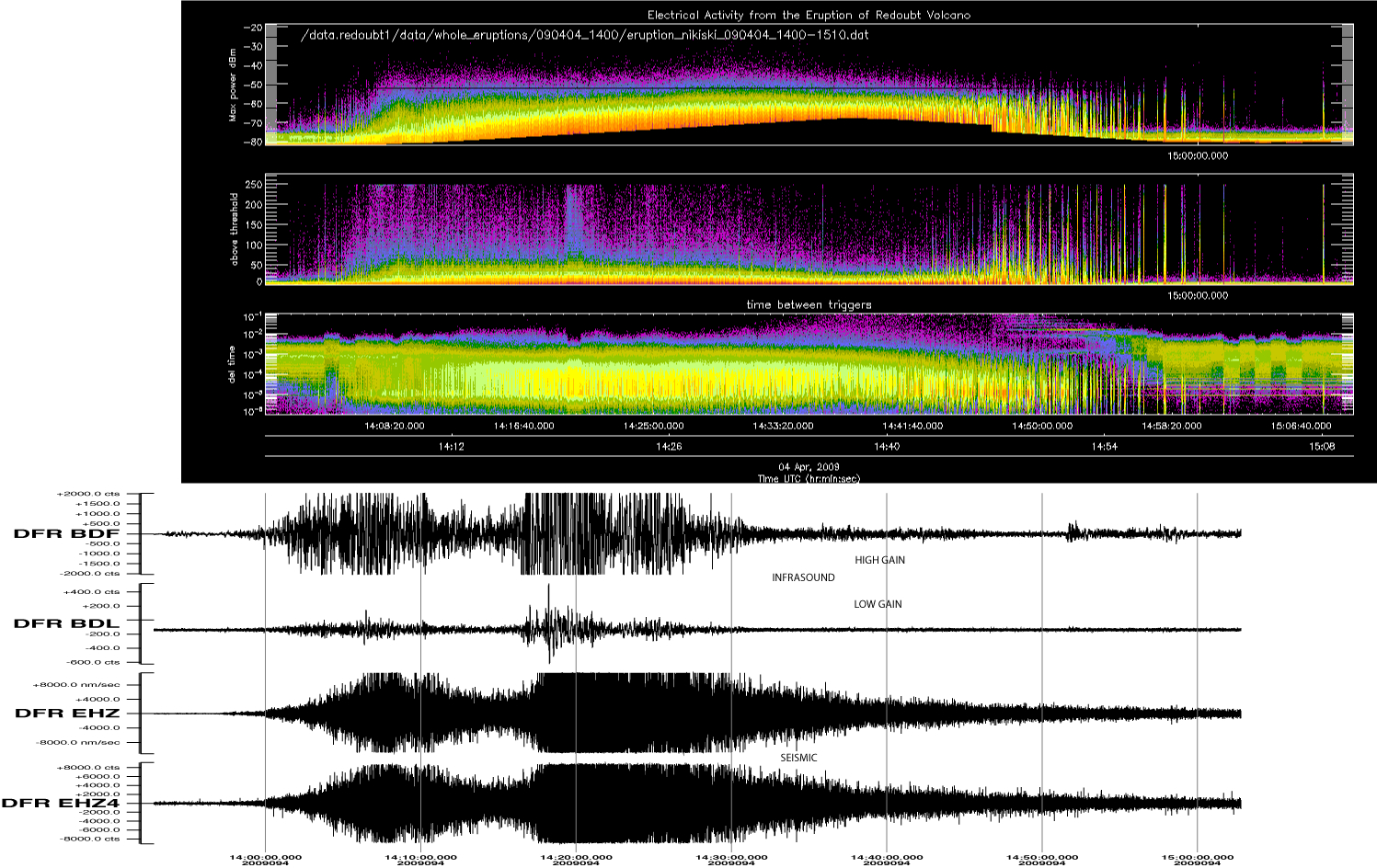Click the title 'Electrical Activity from the Eruption of Redoubt Volcano'

tap(809, 15)
